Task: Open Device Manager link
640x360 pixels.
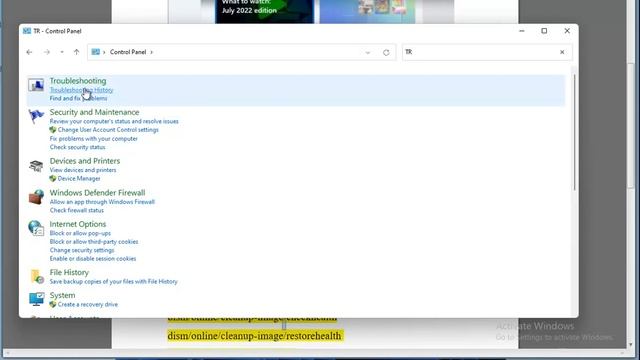Action: click(x=79, y=178)
